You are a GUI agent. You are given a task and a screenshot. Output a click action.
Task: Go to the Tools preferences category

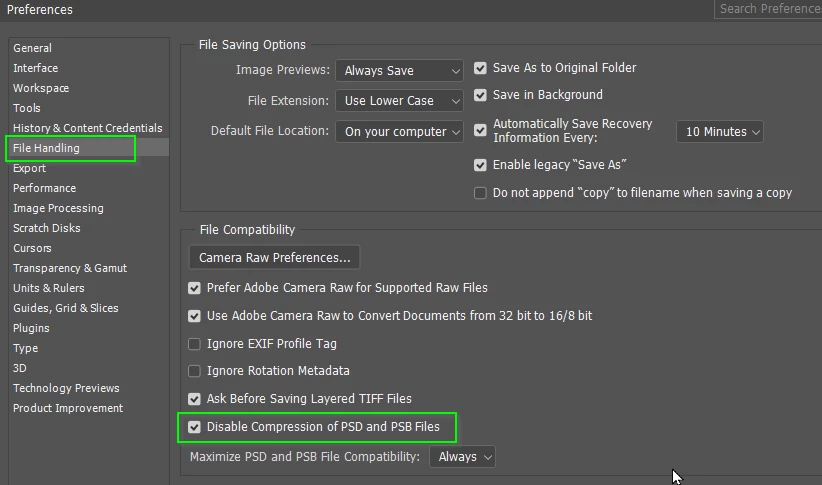pyautogui.click(x=27, y=108)
